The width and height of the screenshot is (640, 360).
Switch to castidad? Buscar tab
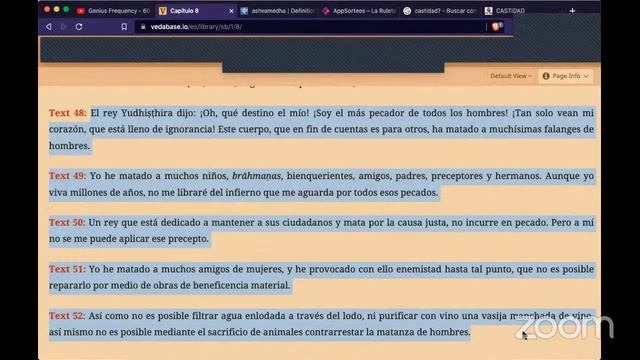[440, 11]
